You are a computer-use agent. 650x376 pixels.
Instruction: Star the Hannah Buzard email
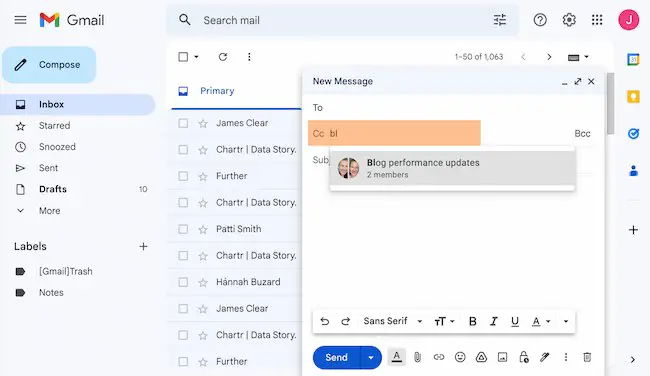tap(203, 282)
